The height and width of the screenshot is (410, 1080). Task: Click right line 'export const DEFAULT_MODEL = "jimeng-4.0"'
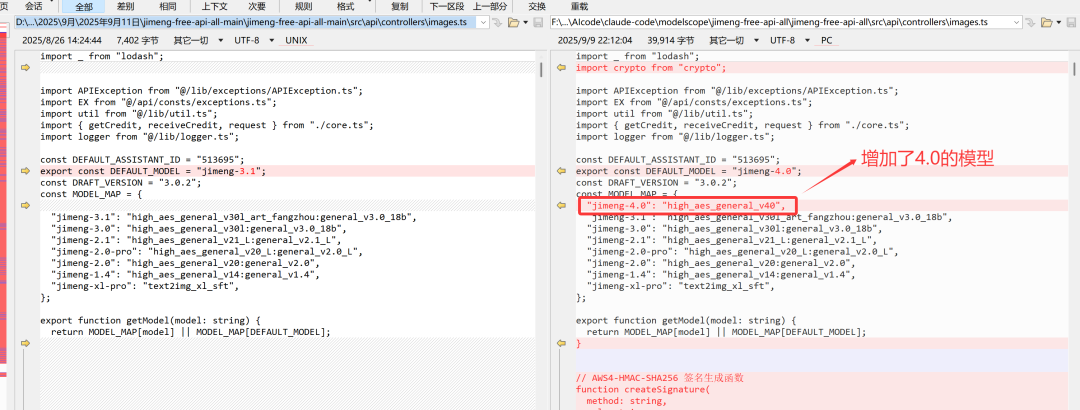[x=689, y=171]
